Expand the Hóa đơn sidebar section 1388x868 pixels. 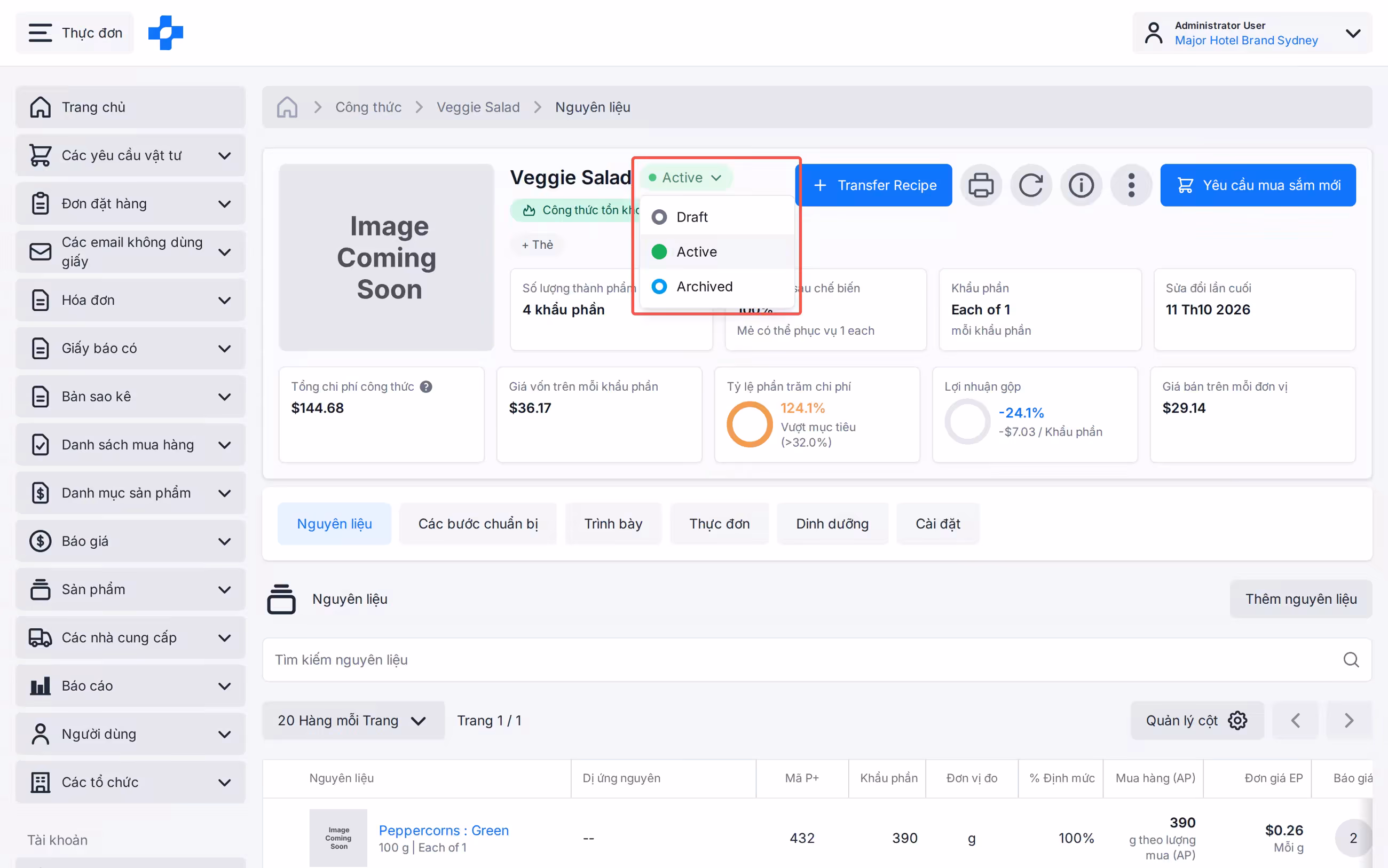click(x=130, y=300)
